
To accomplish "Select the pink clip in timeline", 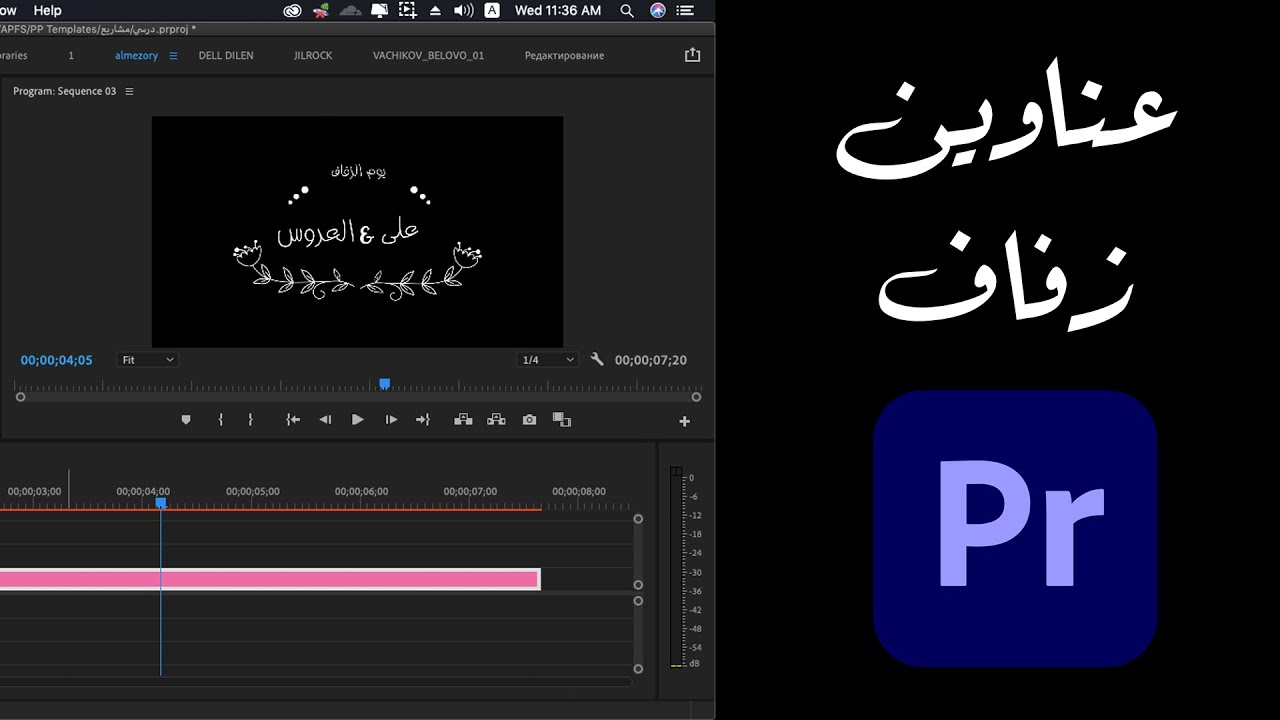I will pos(269,579).
